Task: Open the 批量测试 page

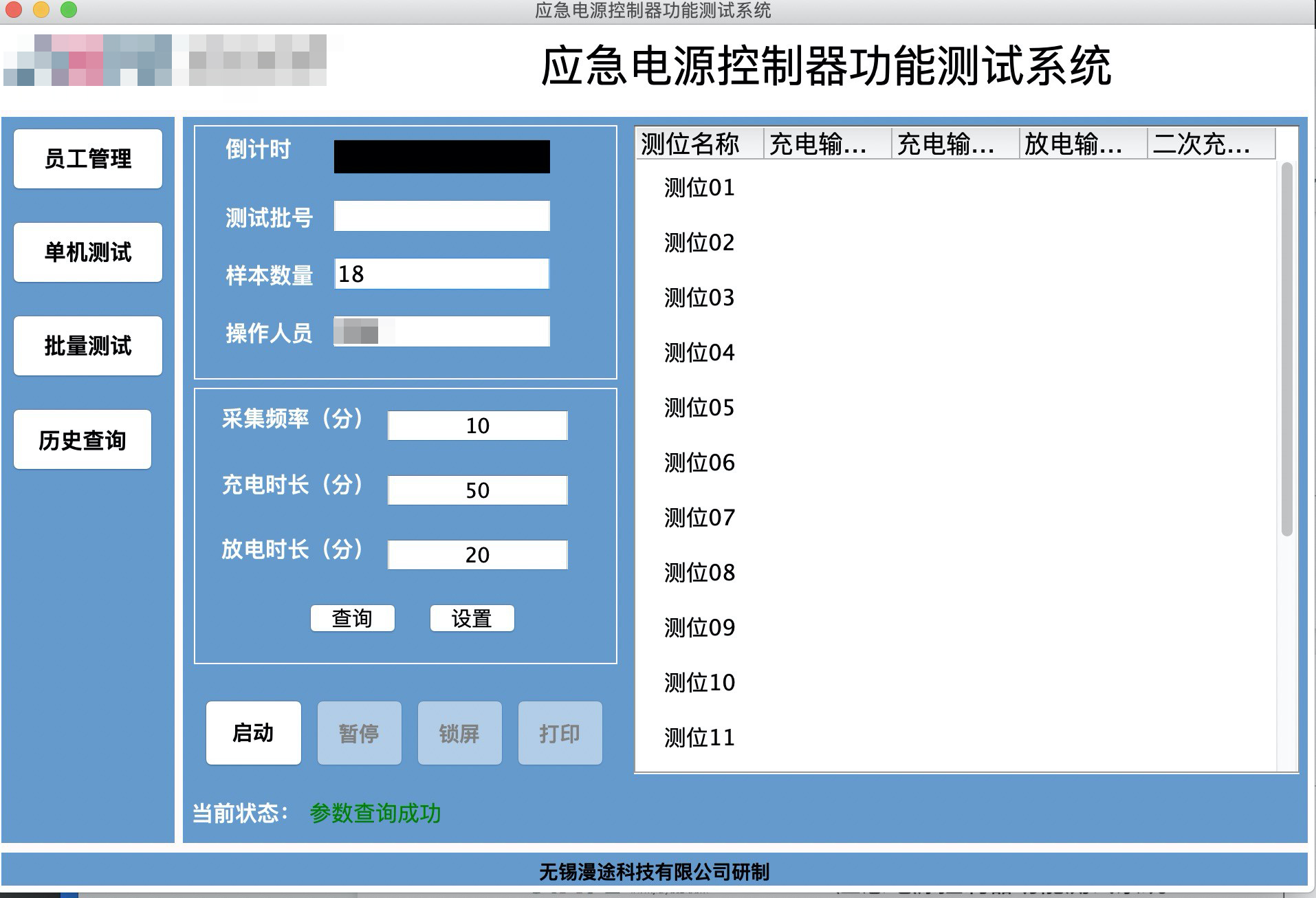Action: [x=88, y=346]
